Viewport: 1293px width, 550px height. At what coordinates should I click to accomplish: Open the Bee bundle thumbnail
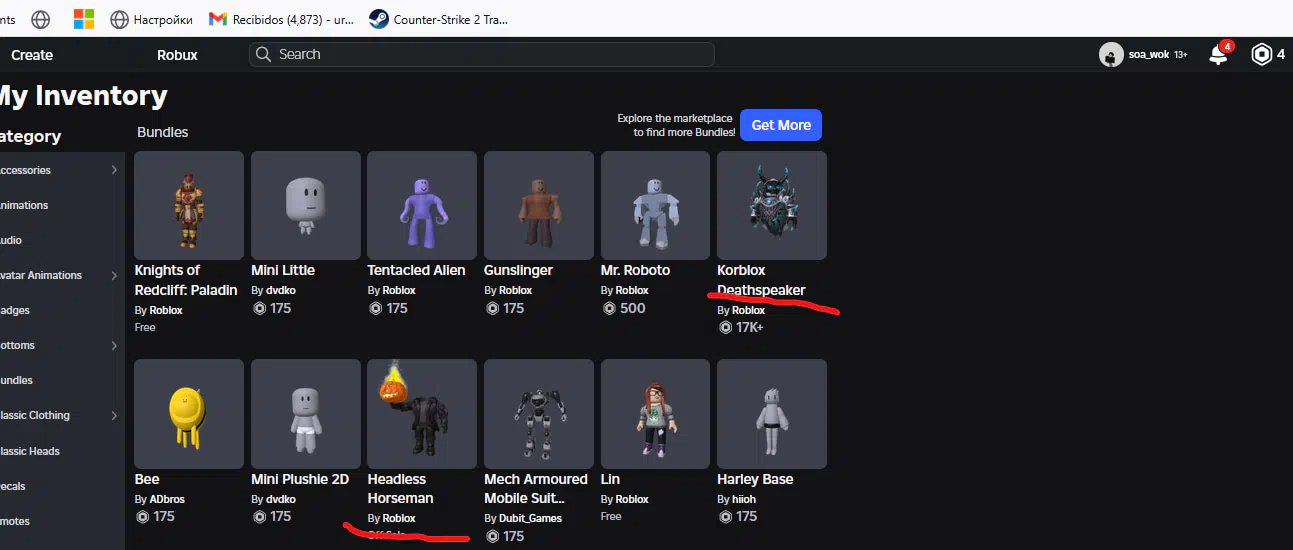[x=189, y=414]
